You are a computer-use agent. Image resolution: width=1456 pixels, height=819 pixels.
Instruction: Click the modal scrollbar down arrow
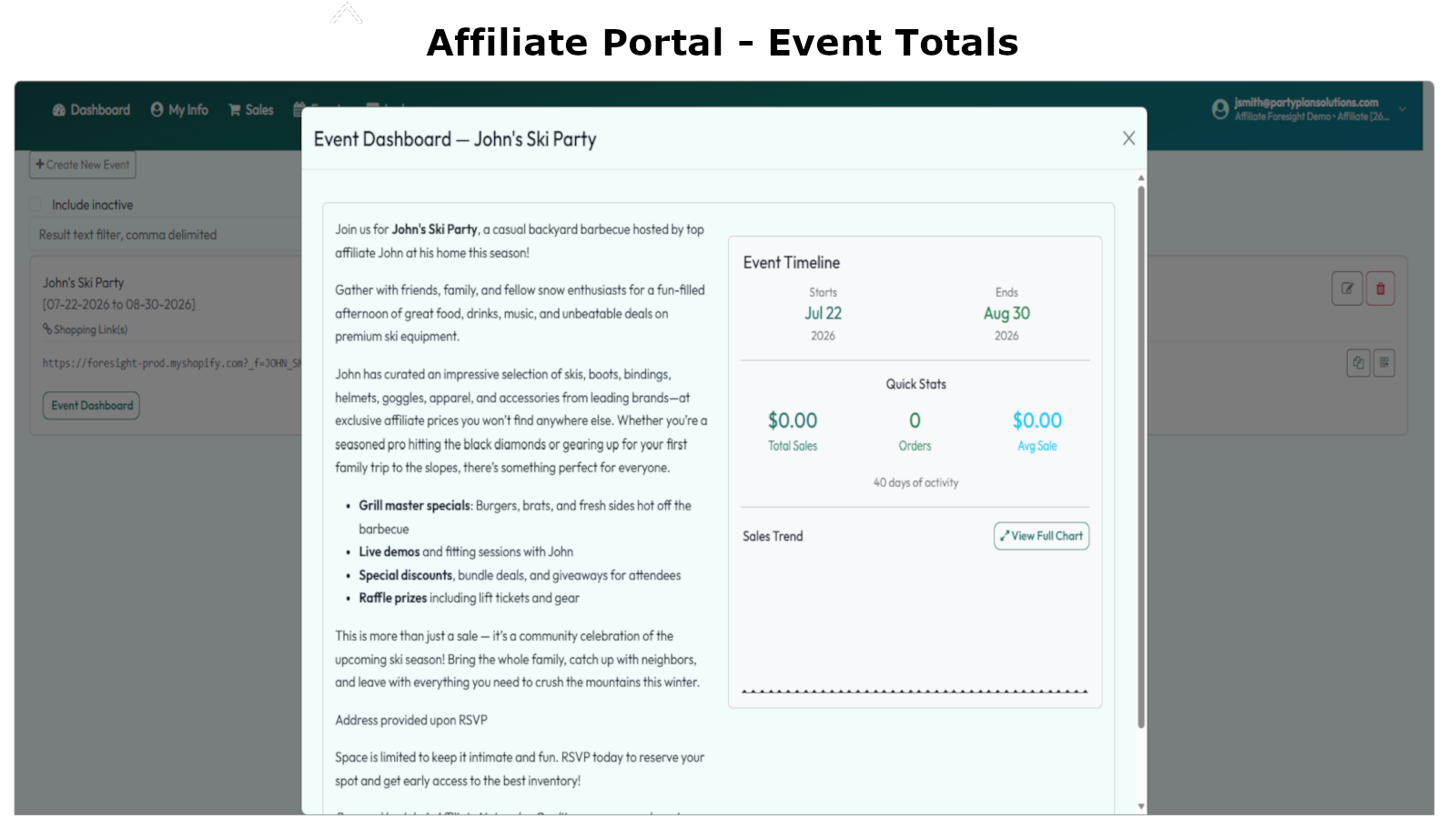(x=1141, y=806)
